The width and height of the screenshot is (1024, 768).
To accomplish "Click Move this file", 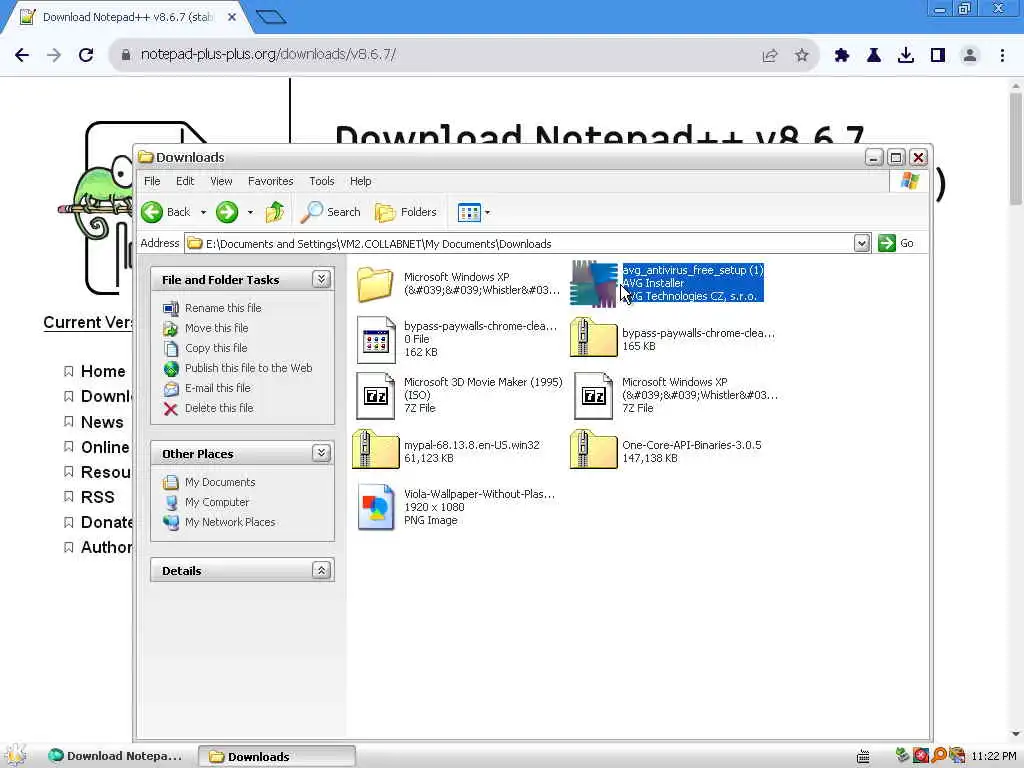I will (216, 328).
